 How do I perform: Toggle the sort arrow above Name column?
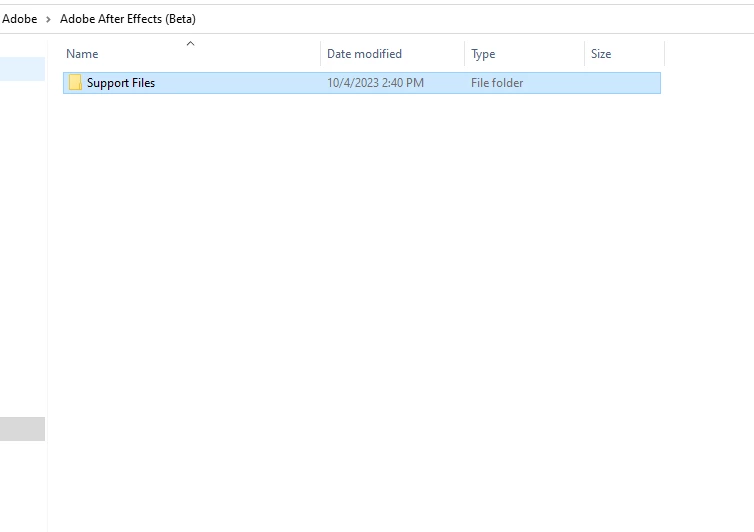pyautogui.click(x=190, y=44)
